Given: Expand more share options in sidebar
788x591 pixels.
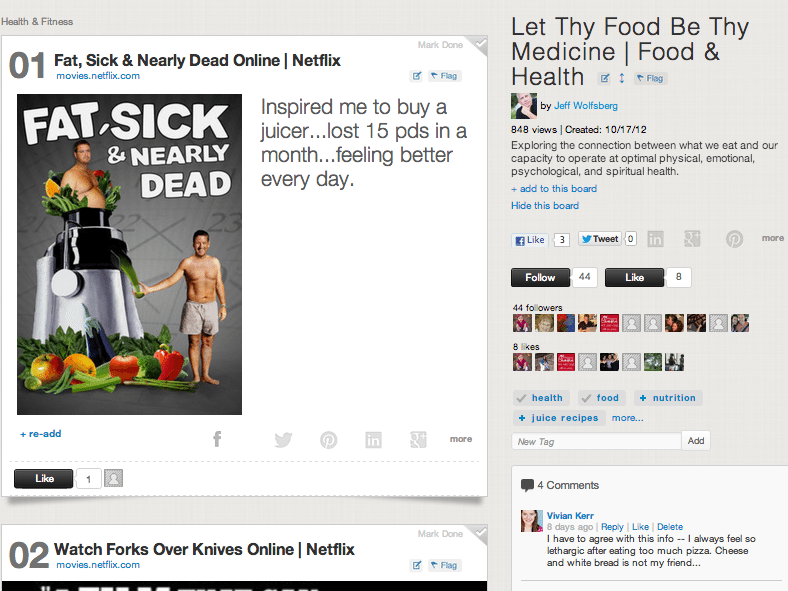Looking at the screenshot, I should tap(772, 238).
